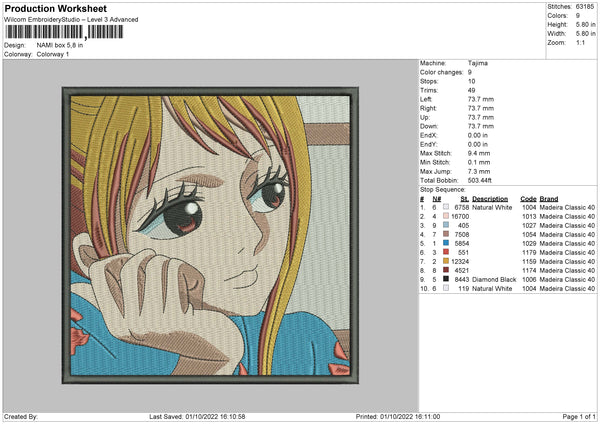Click the 'Last Saved' timestamp in footer

197,416
